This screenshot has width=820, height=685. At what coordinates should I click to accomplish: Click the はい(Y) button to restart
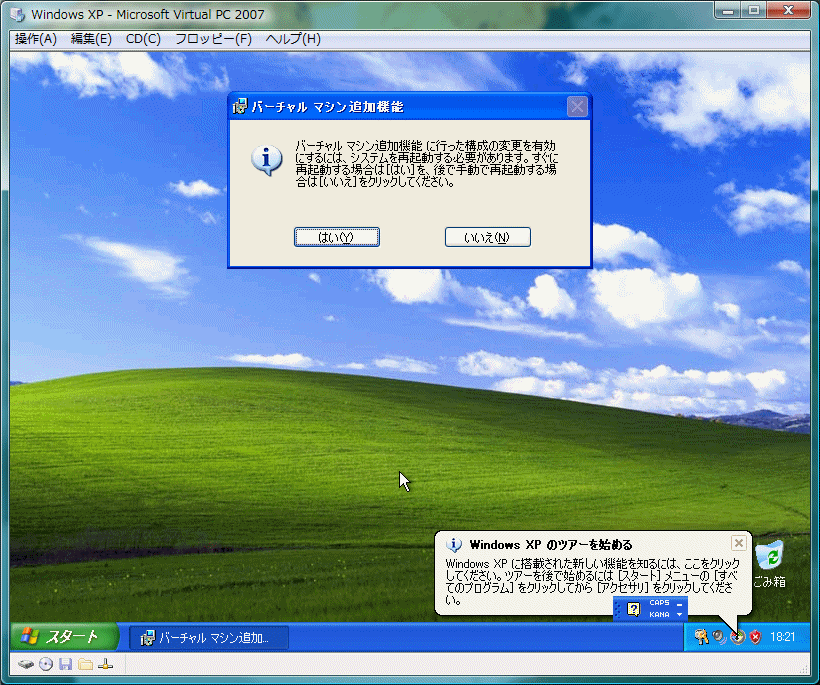[337, 237]
